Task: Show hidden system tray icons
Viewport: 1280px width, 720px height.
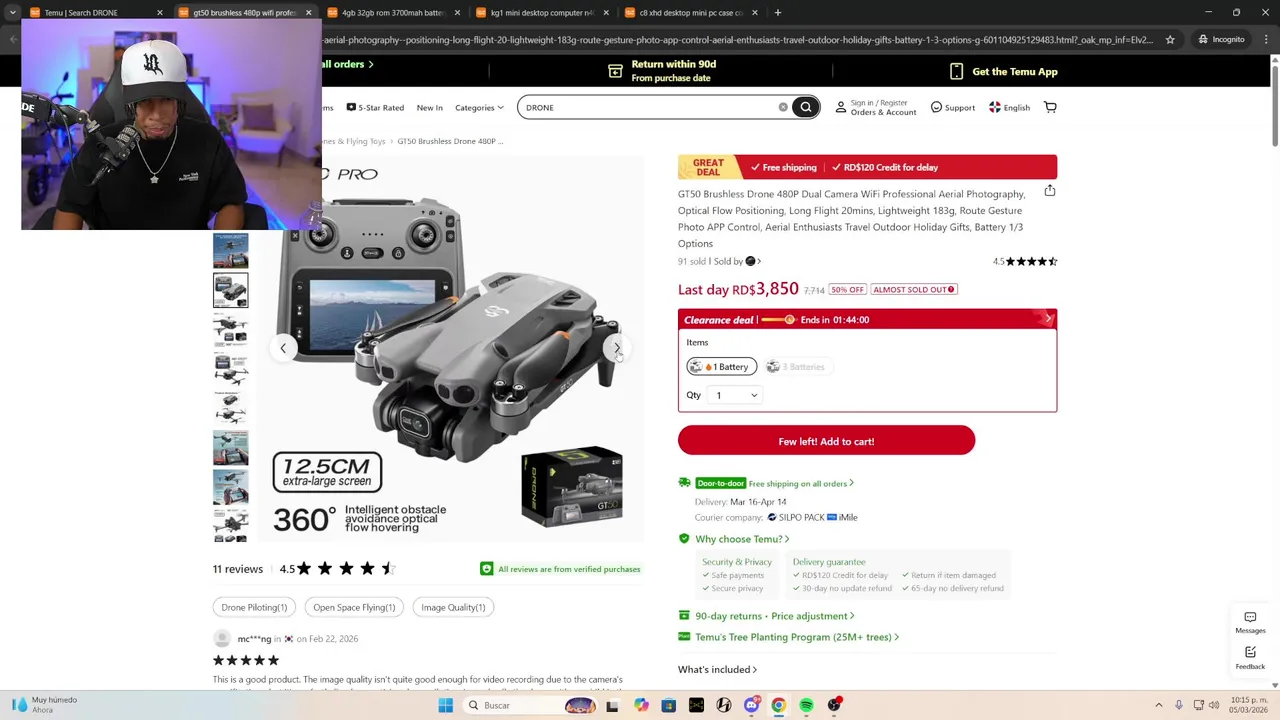Action: pos(1159,705)
